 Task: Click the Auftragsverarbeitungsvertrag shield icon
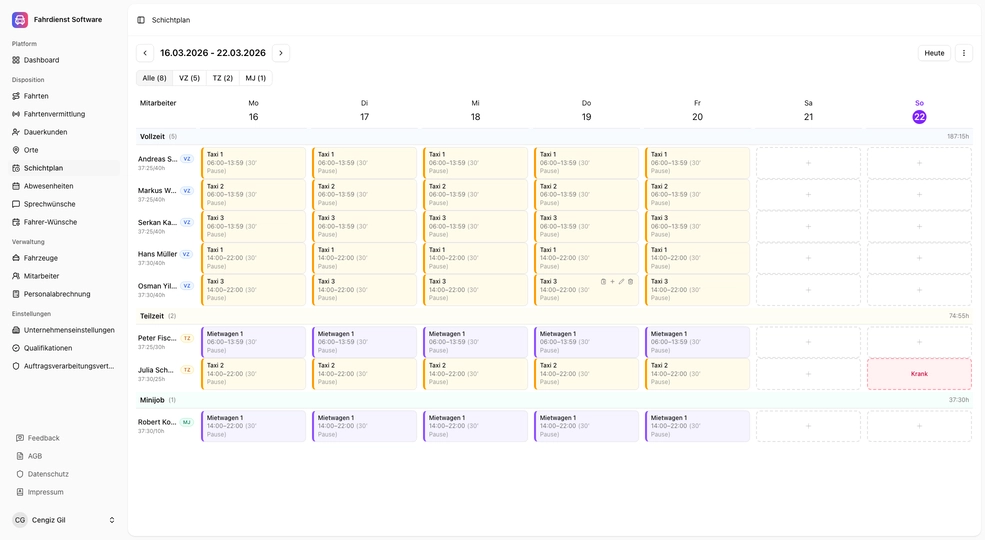[16, 366]
